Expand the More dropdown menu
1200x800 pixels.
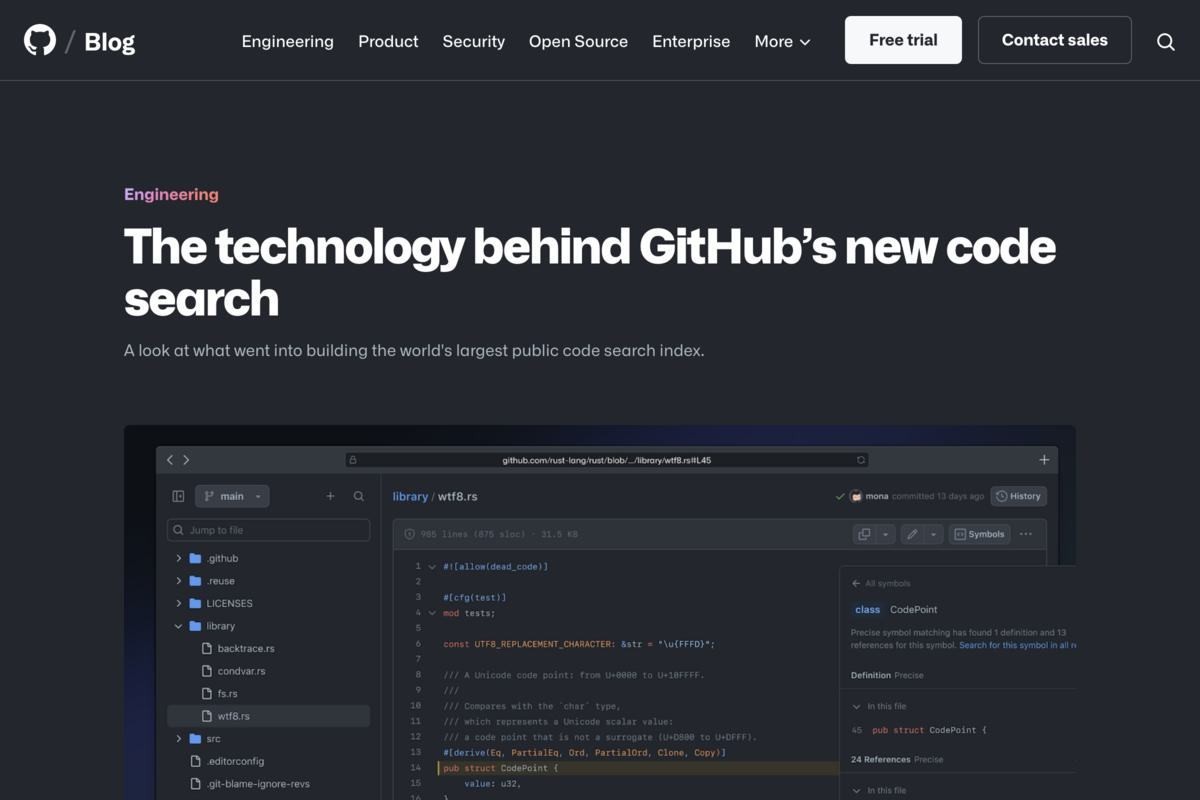pos(782,41)
